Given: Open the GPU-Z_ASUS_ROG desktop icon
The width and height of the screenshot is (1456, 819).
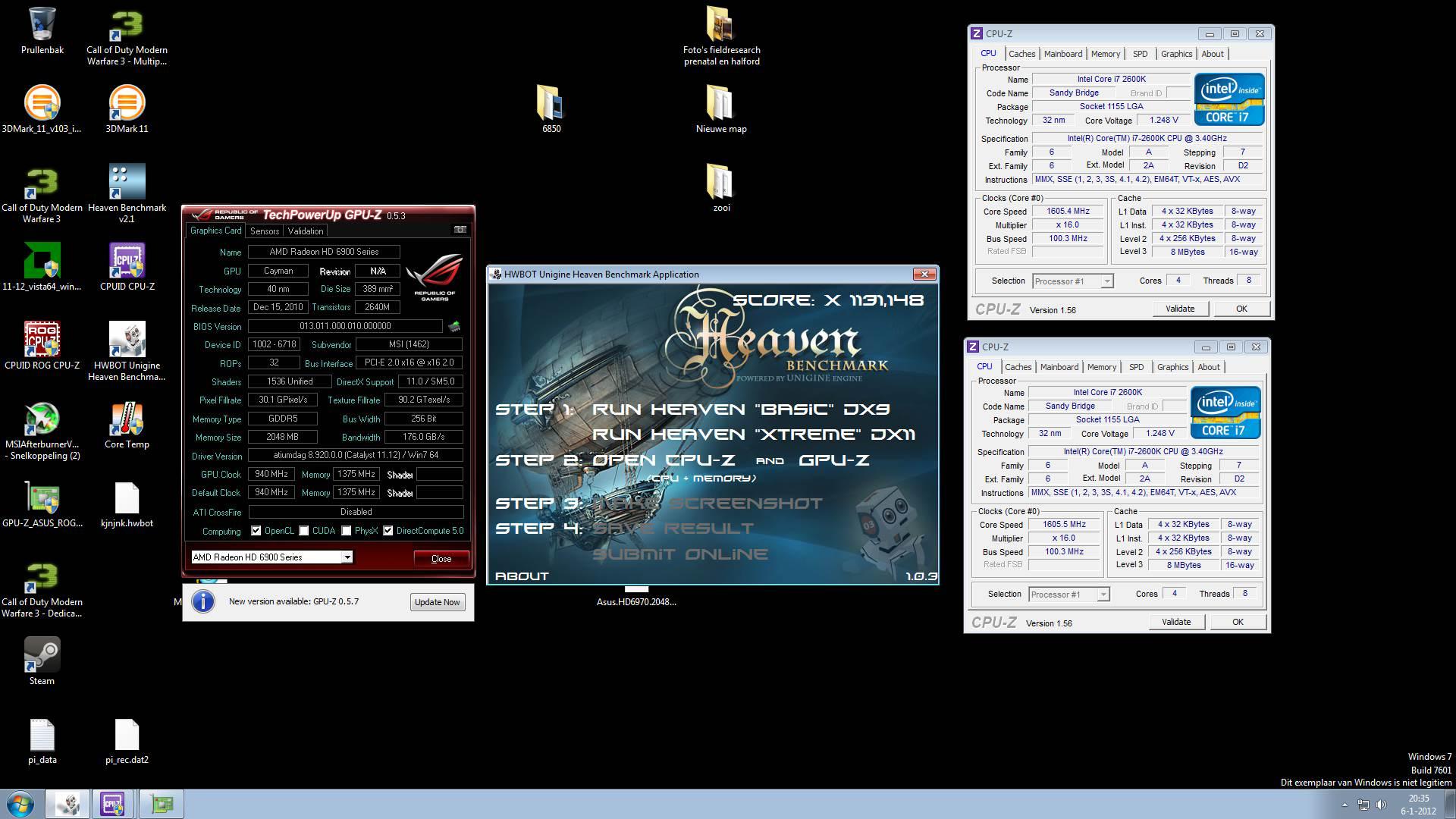Looking at the screenshot, I should pyautogui.click(x=42, y=504).
